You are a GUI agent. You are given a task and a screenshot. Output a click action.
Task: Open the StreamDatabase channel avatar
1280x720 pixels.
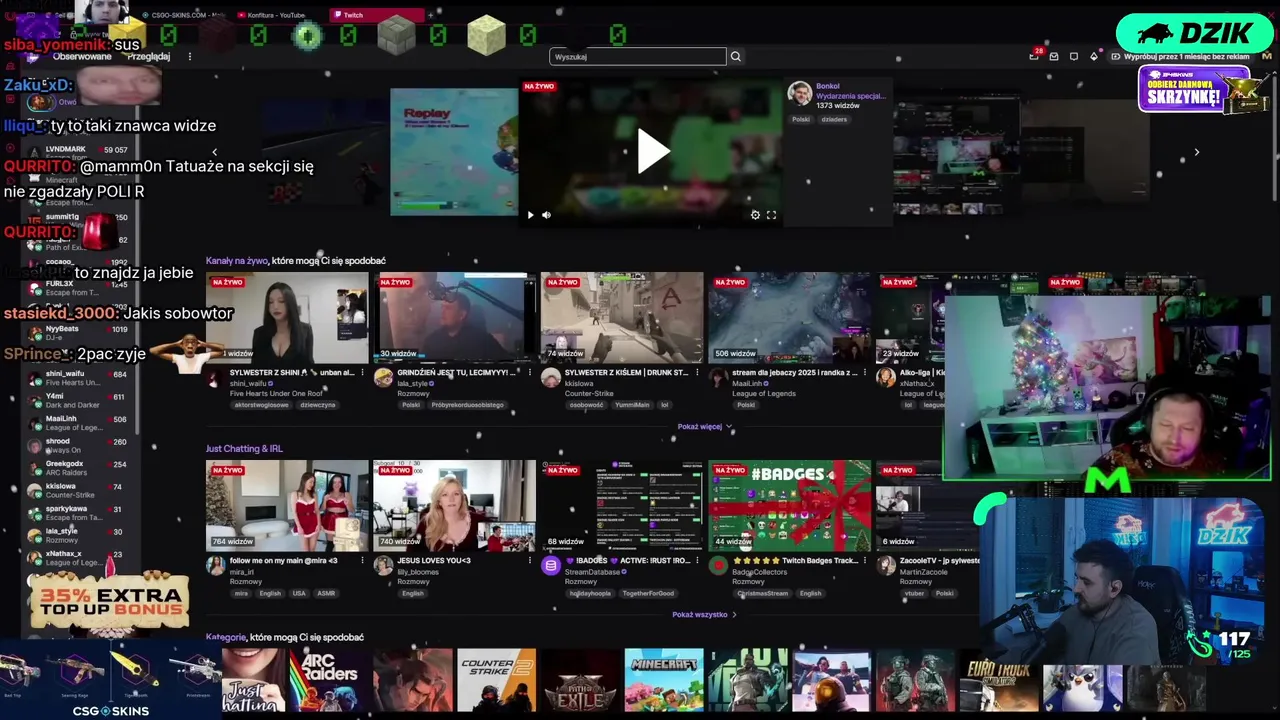[551, 565]
